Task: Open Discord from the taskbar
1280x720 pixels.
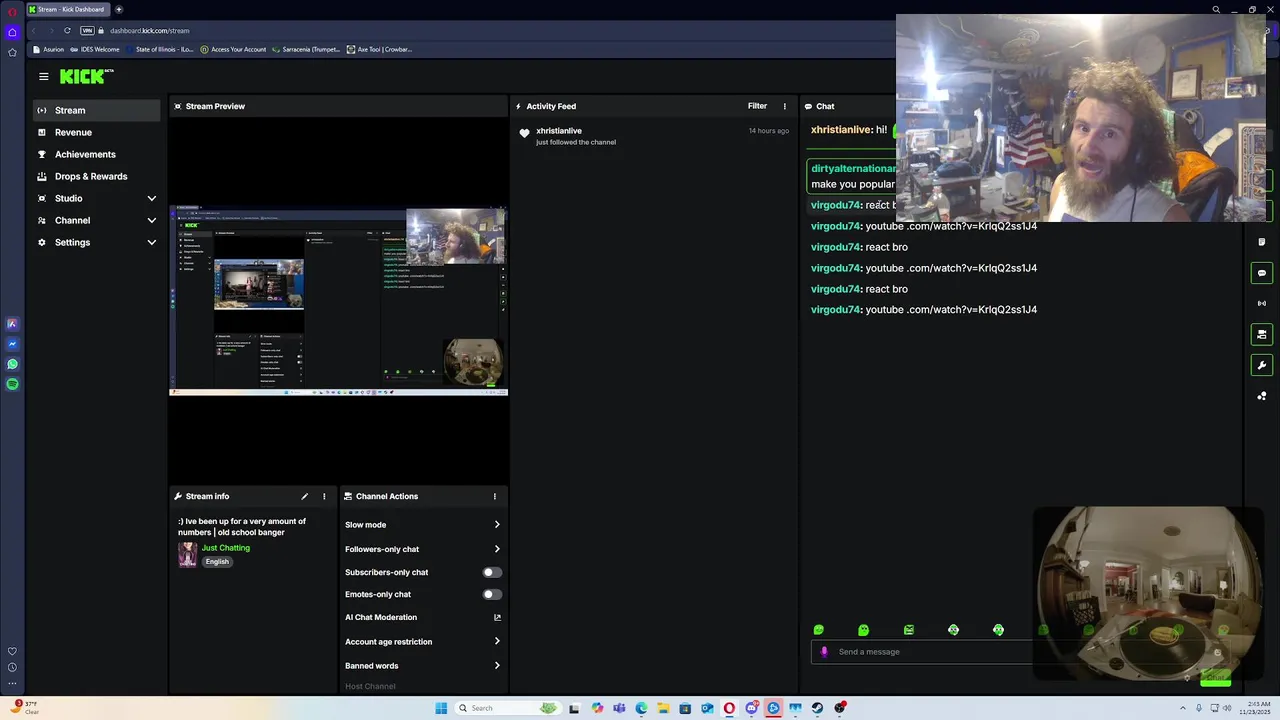Action: coord(751,708)
